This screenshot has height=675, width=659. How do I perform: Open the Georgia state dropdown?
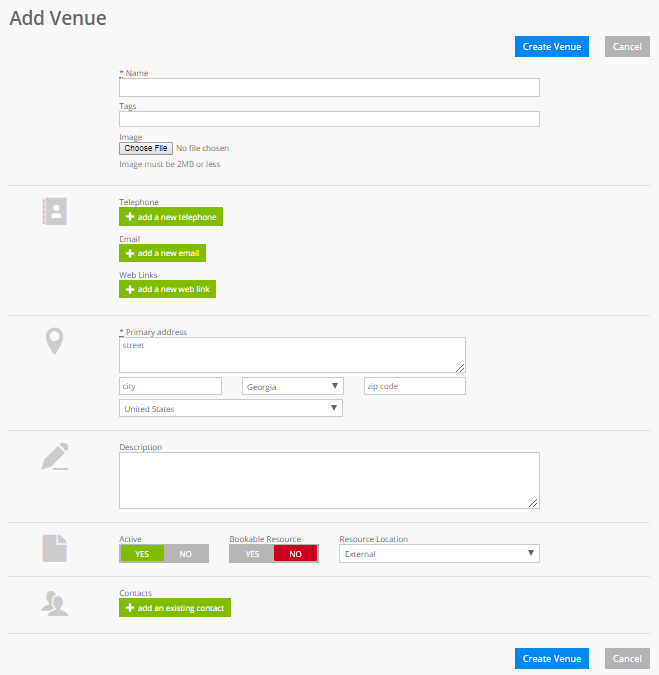pyautogui.click(x=292, y=386)
